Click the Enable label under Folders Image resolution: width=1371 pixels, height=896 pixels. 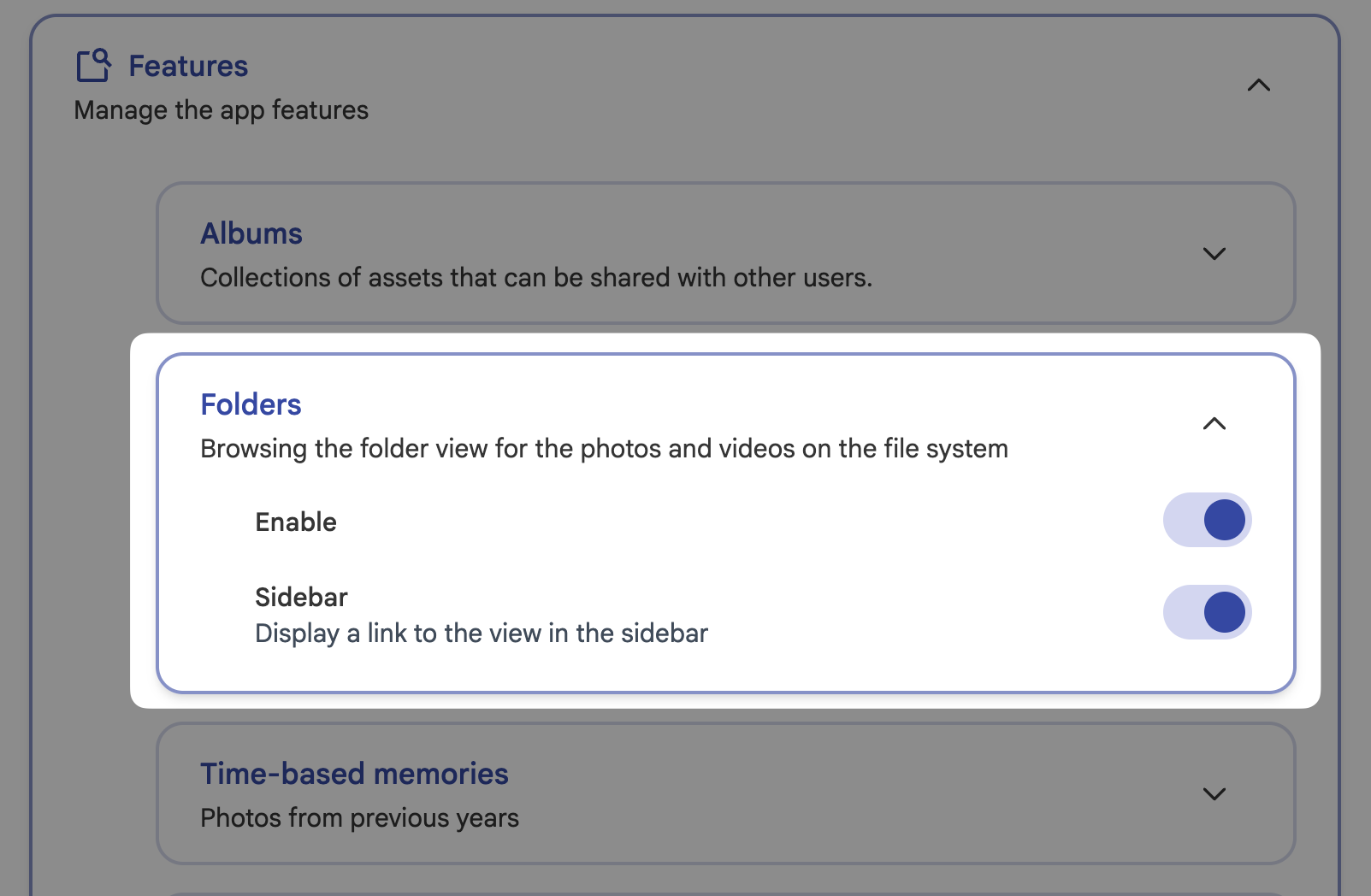pos(295,522)
